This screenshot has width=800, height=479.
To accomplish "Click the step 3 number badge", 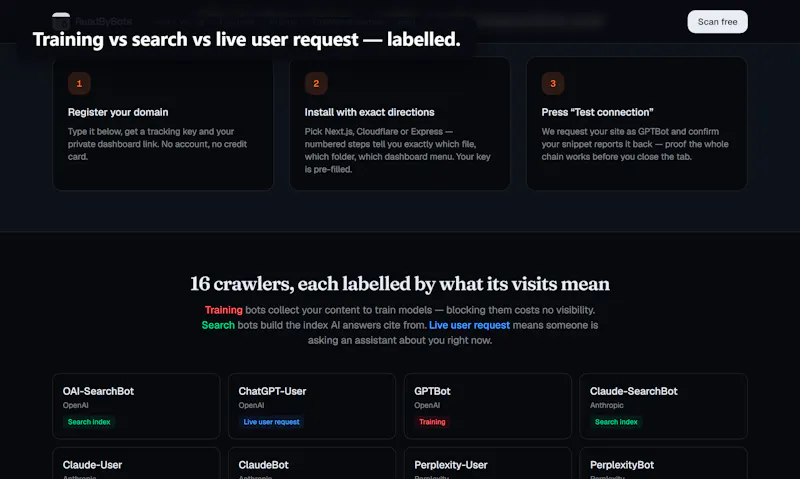I will click(553, 83).
